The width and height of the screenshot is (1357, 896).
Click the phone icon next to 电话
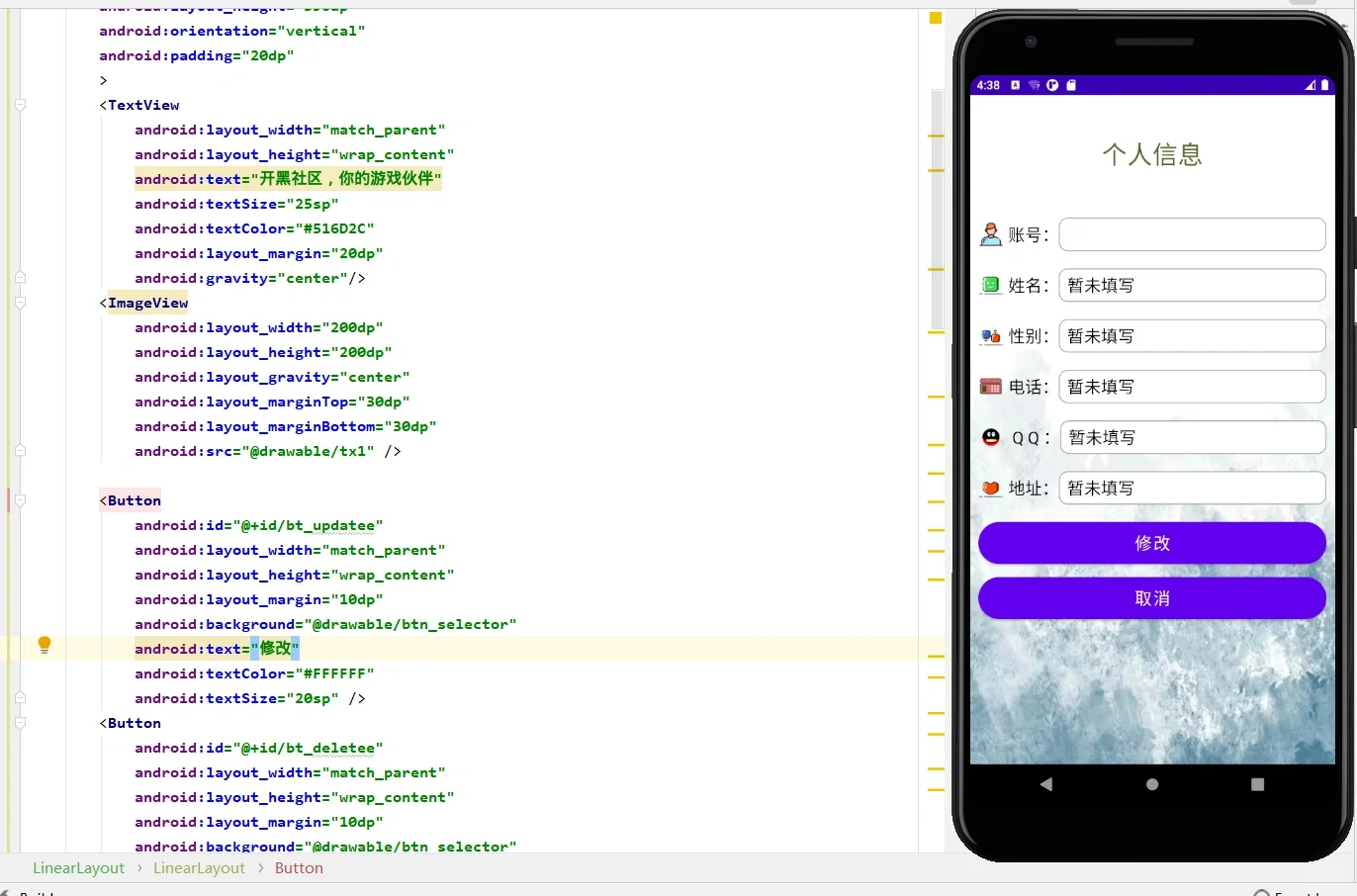990,386
